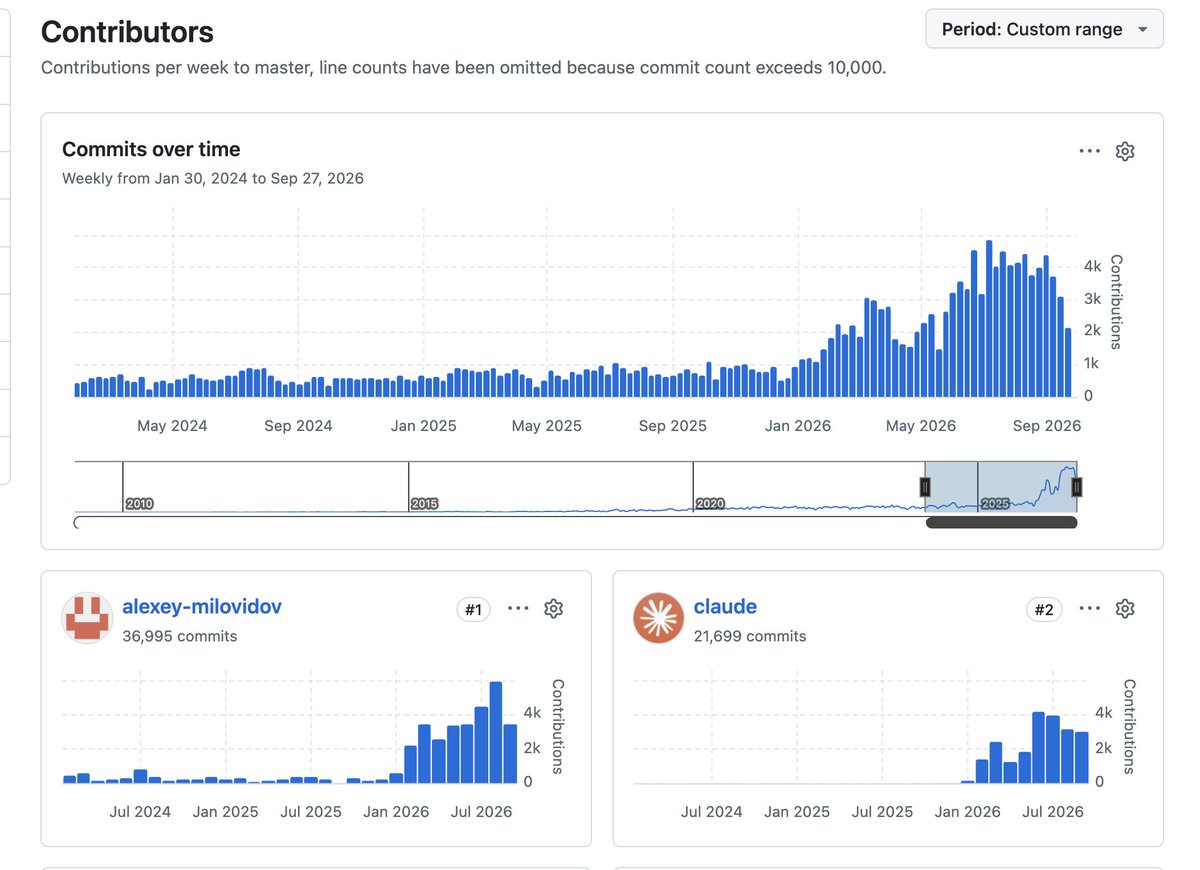
Task: Open claude profile link
Action: tap(725, 606)
